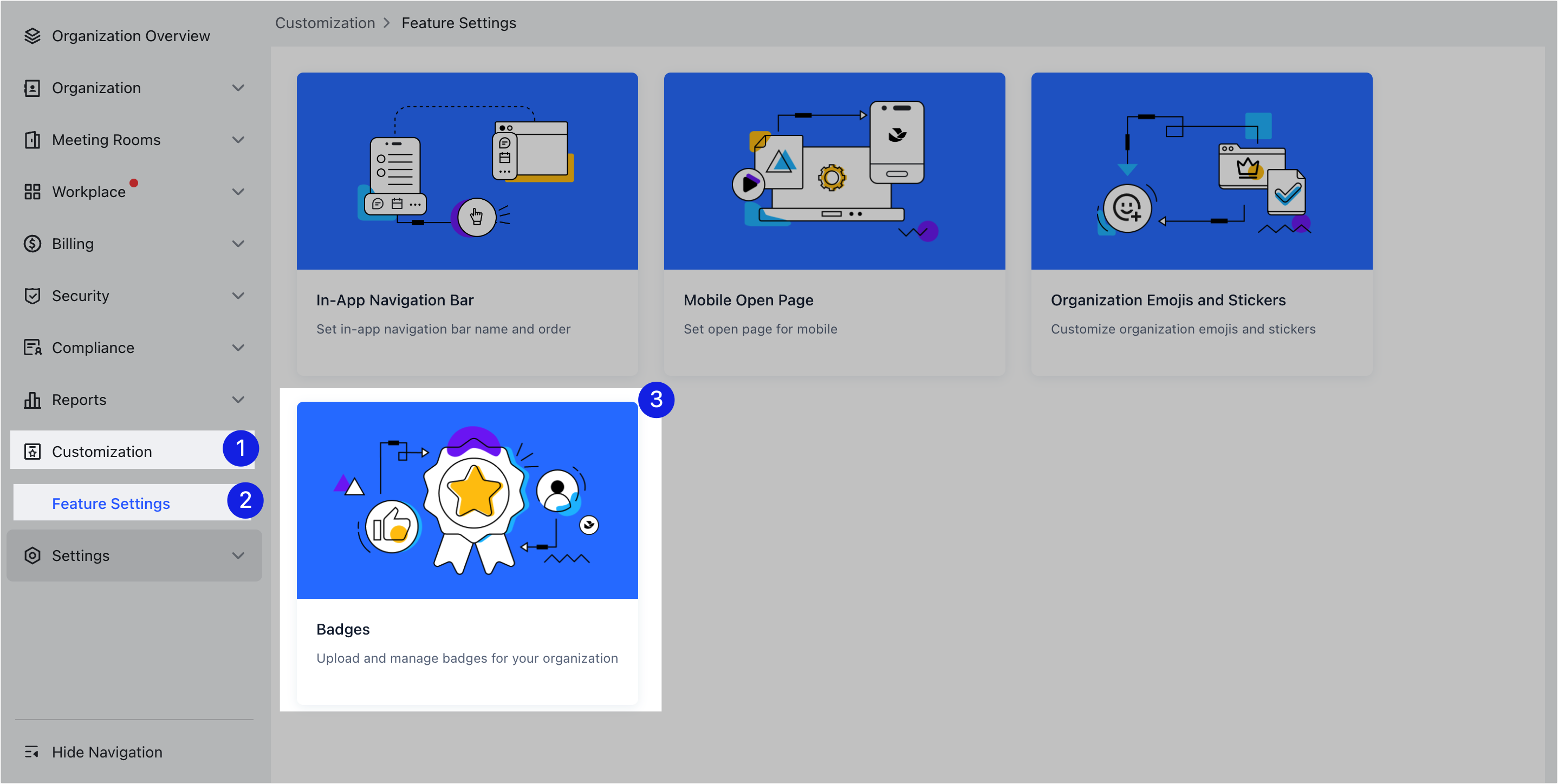Select the Organization Overview icon

pos(32,36)
